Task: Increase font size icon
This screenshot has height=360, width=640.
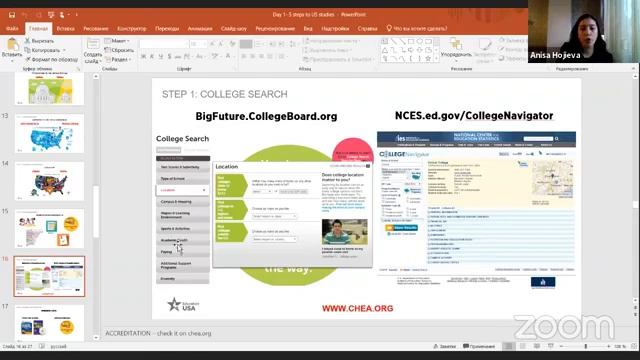Action: click(x=212, y=44)
